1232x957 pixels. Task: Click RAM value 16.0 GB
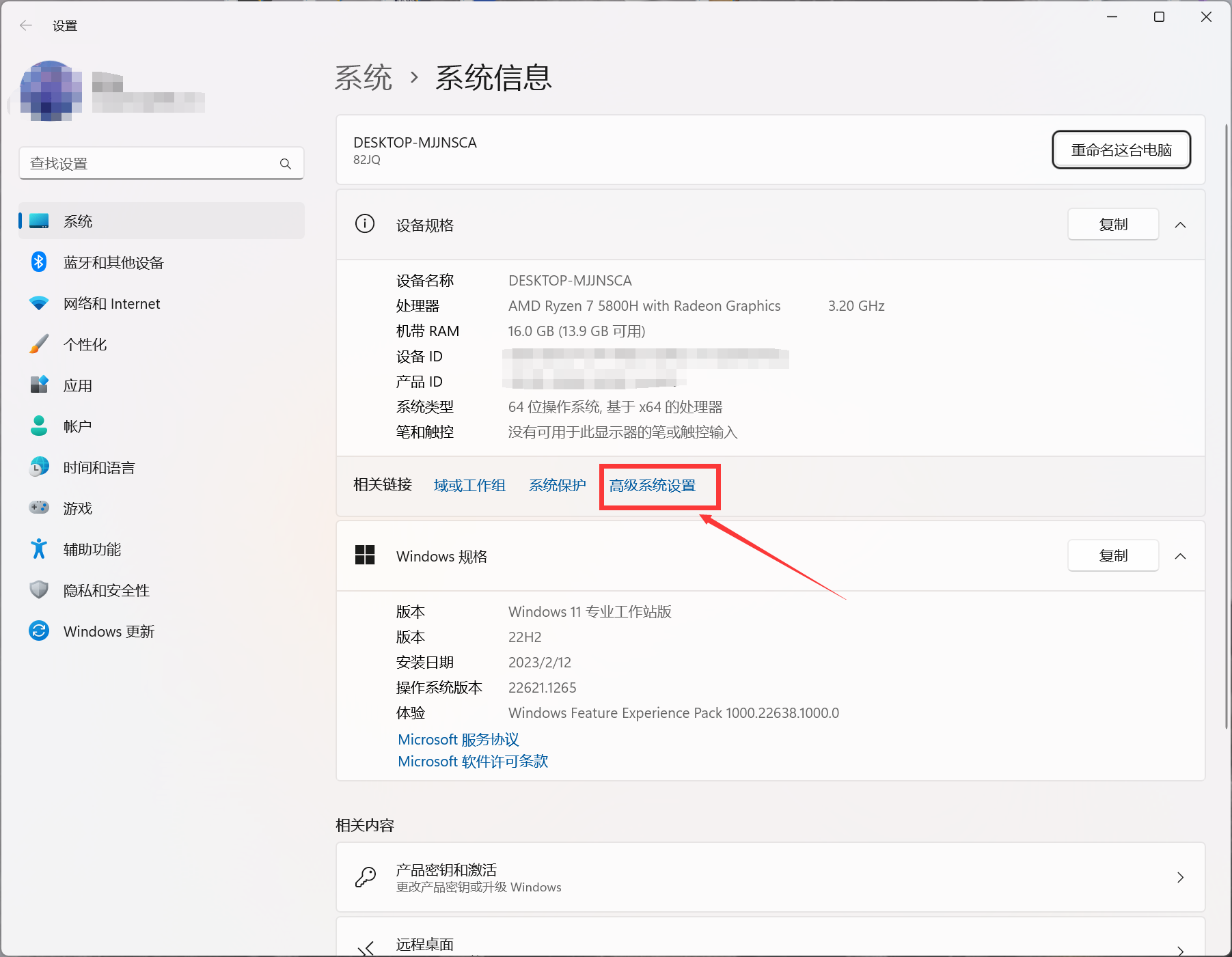(577, 331)
